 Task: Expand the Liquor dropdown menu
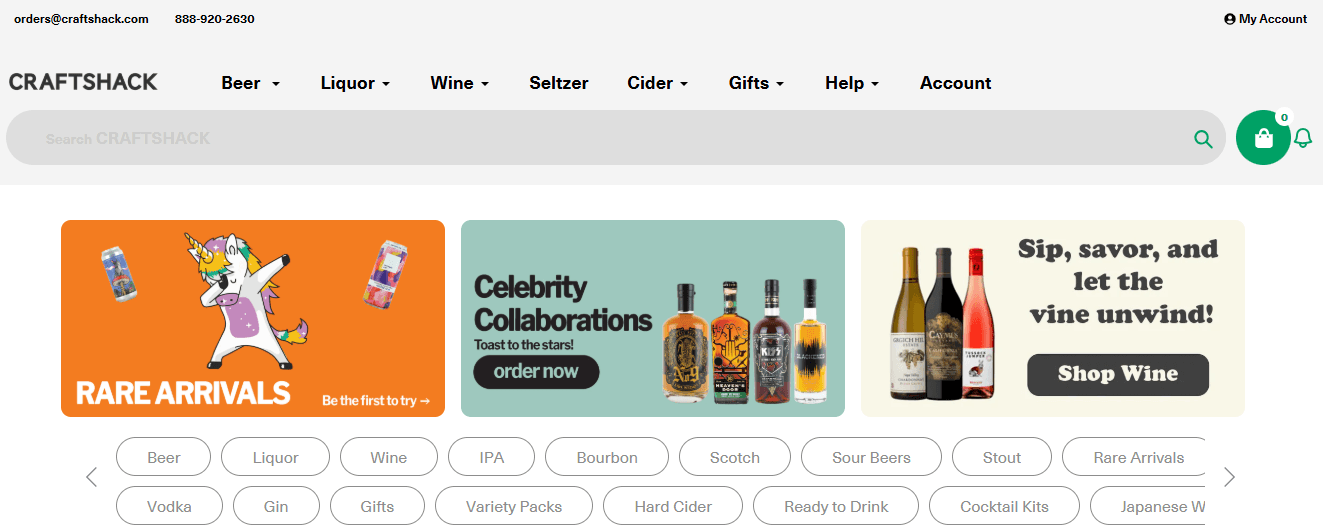[x=355, y=83]
